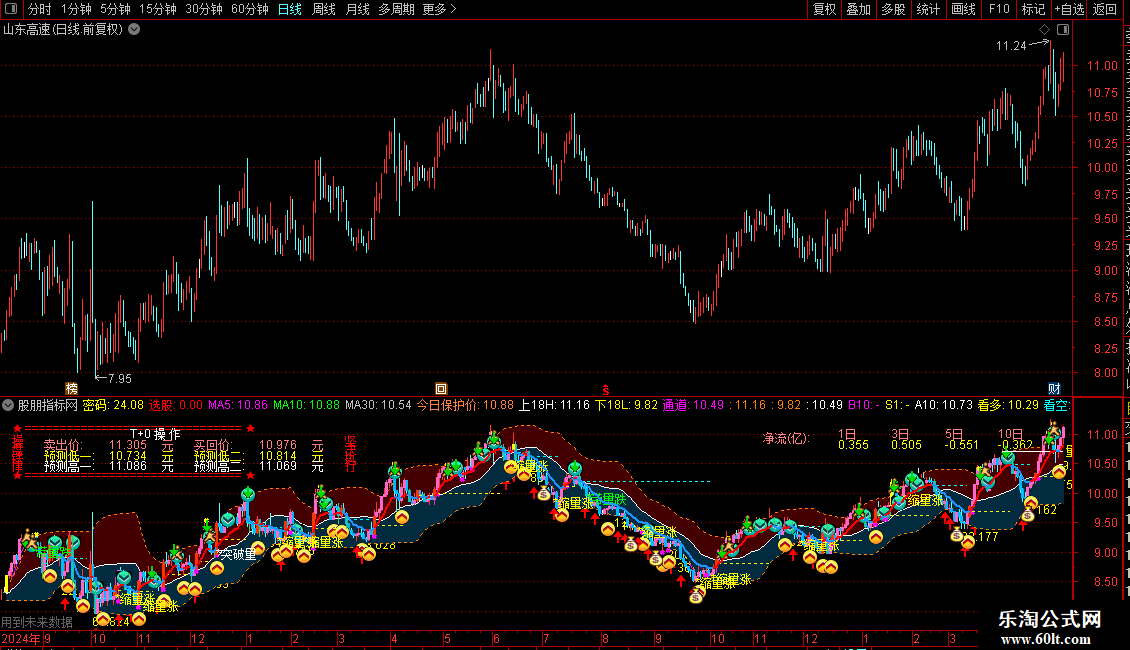Click the diamond icon above the chart

click(x=1044, y=30)
